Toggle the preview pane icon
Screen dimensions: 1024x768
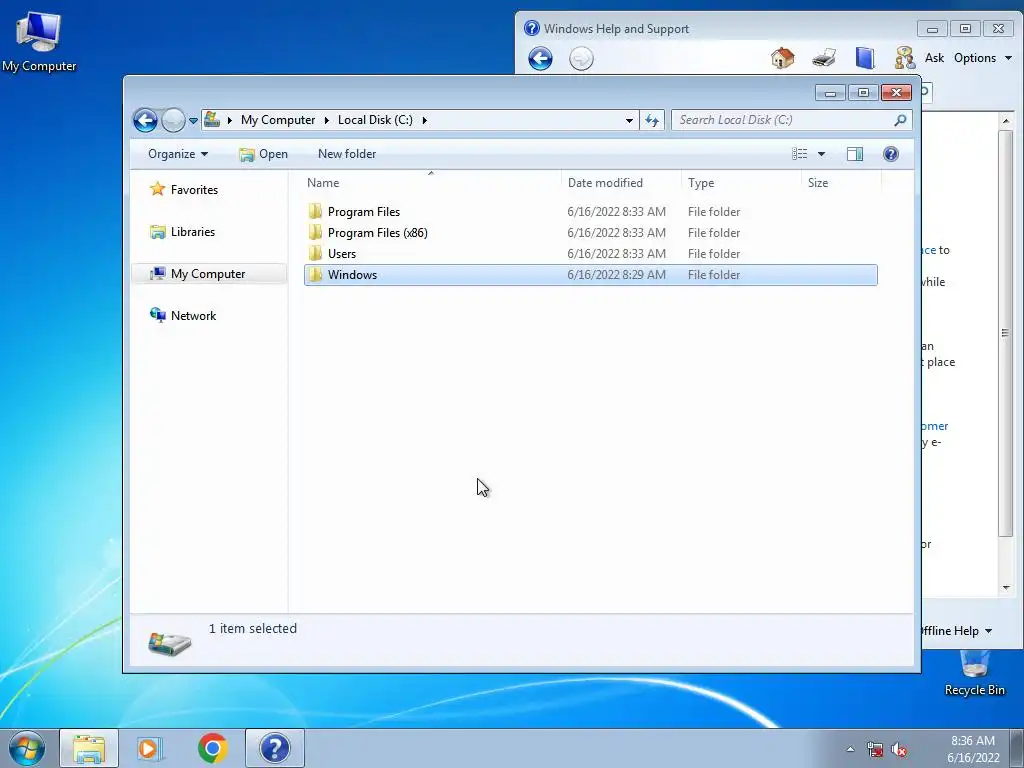click(x=855, y=154)
